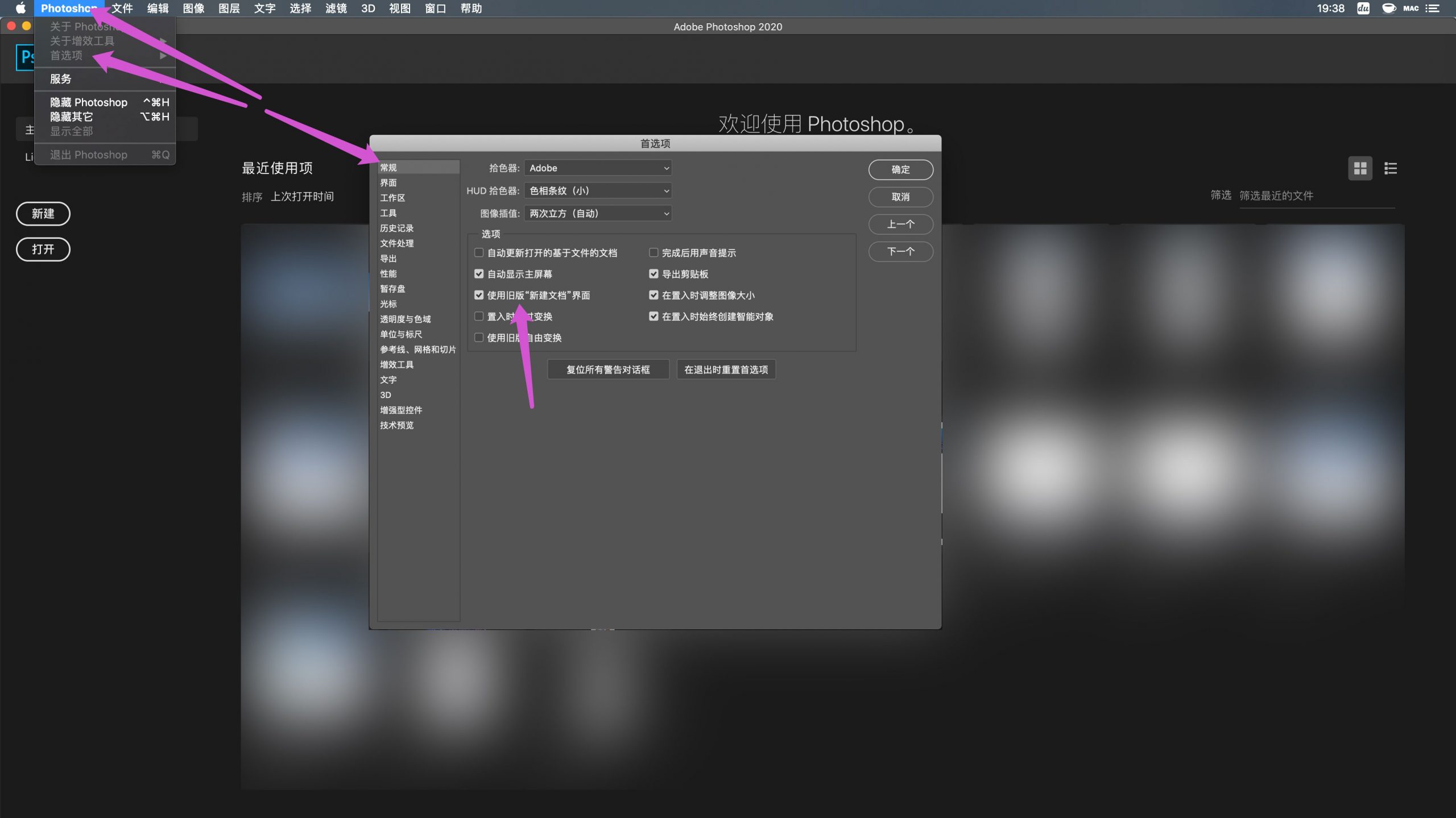Go to next preferences page with 下一个
The height and width of the screenshot is (818, 1456).
point(900,251)
